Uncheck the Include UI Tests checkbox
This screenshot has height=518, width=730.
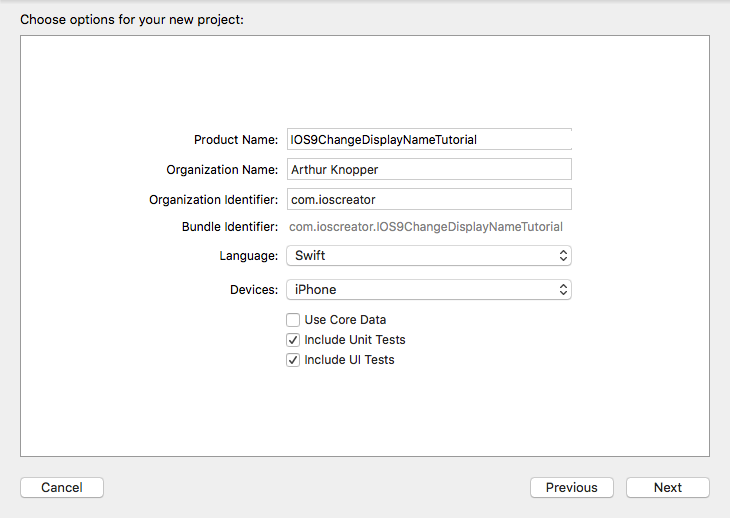[293, 360]
